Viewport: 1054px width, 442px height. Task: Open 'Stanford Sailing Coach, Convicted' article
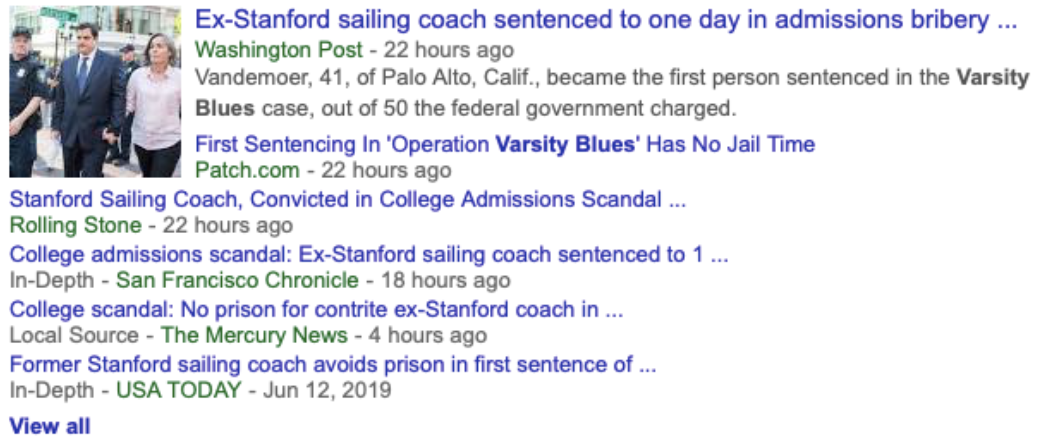pyautogui.click(x=347, y=199)
